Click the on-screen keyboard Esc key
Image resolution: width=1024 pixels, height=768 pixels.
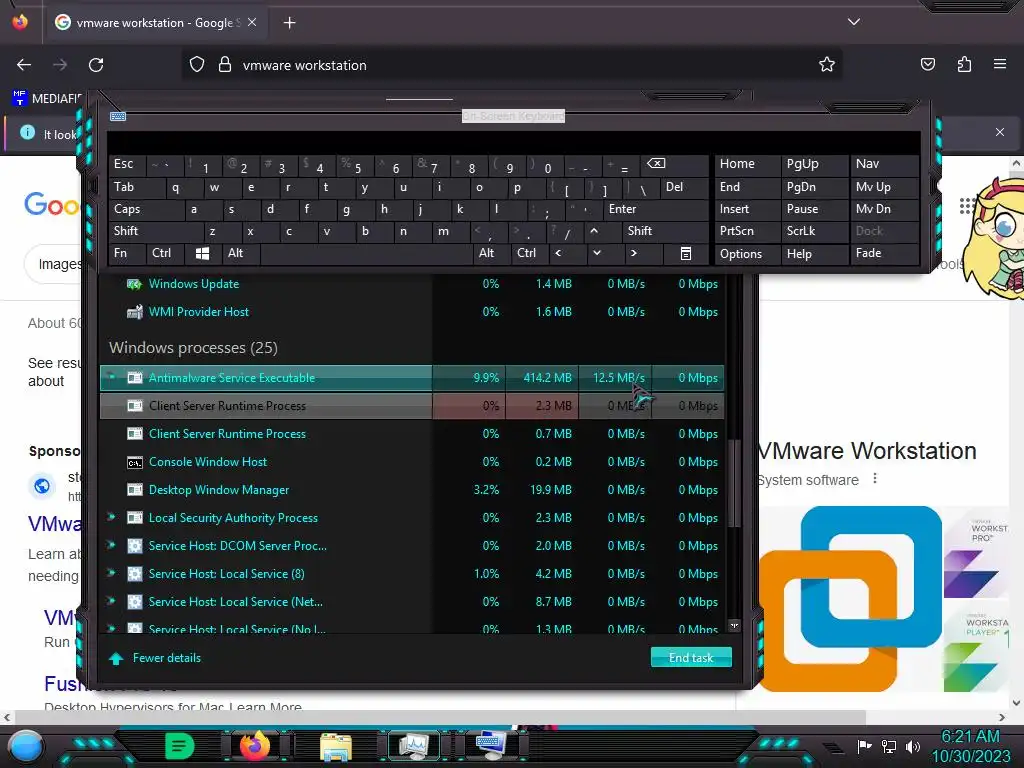click(126, 165)
